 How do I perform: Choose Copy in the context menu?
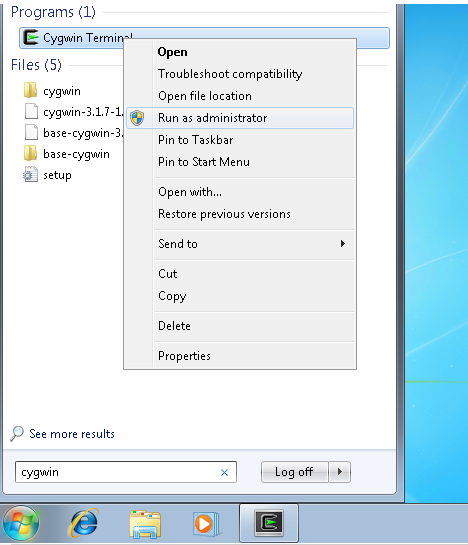pyautogui.click(x=240, y=296)
